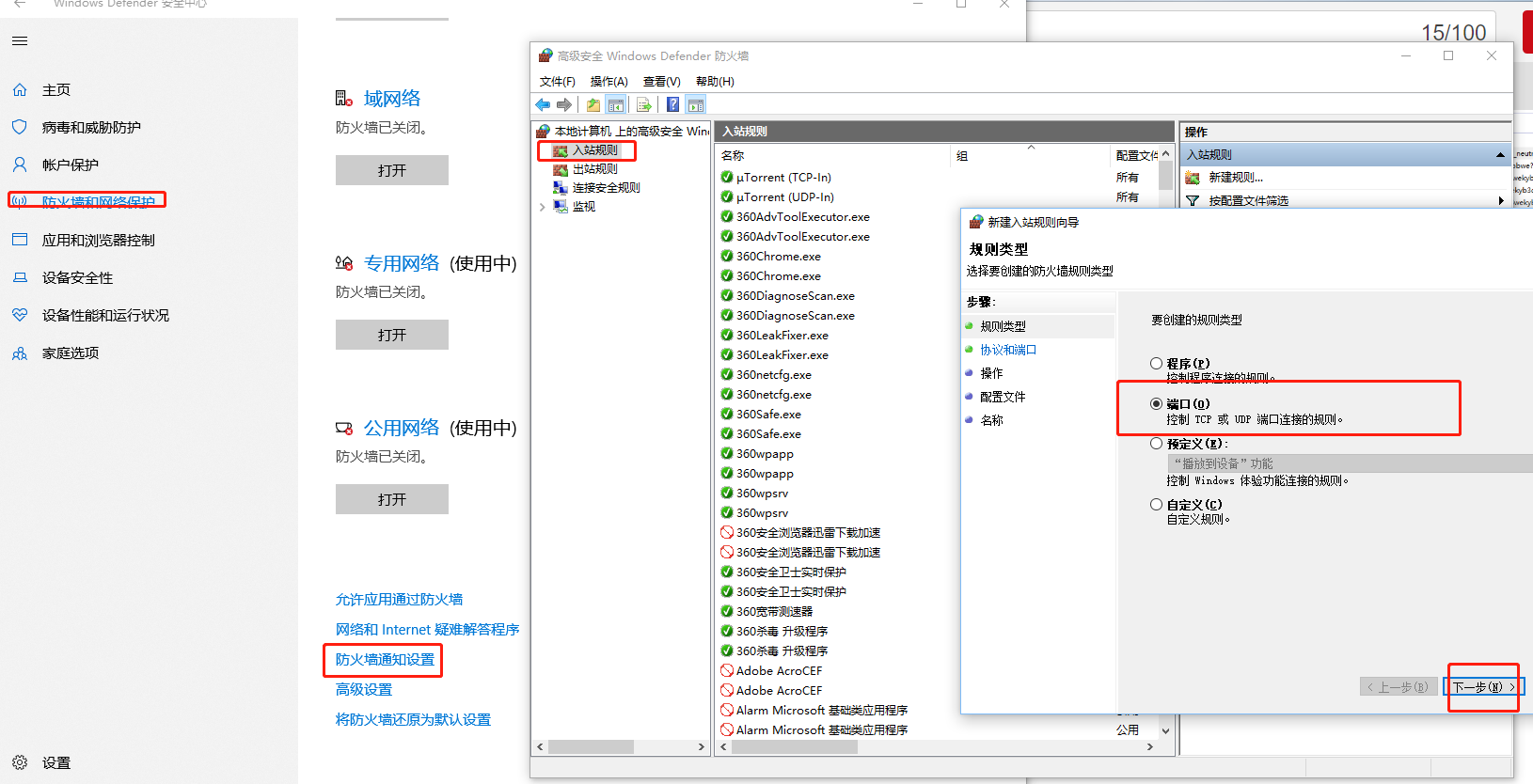
Task: Select Connection Security Rules (连接安全规则) tree item
Action: [606, 188]
